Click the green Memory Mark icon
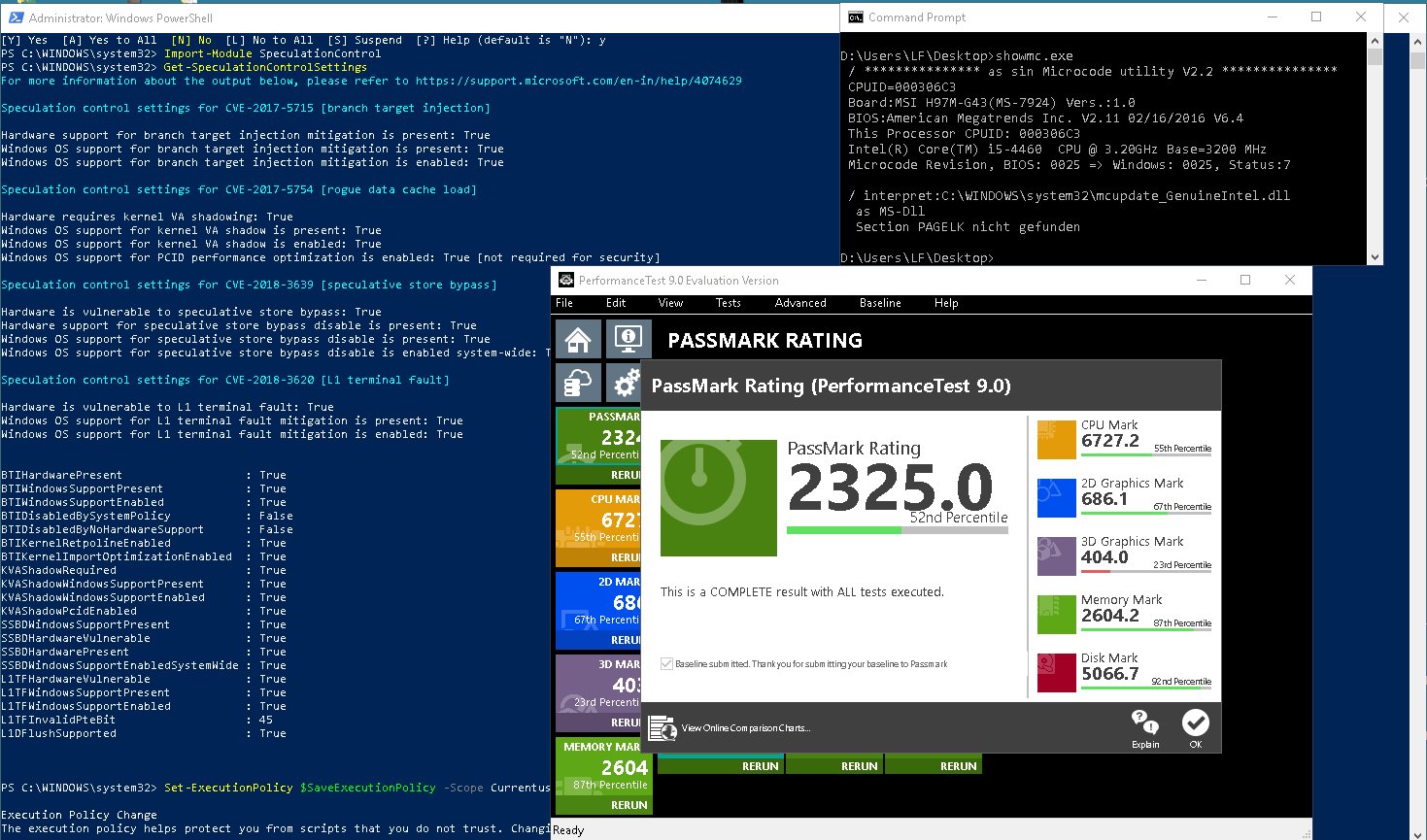The width and height of the screenshot is (1427, 840). point(1057,615)
